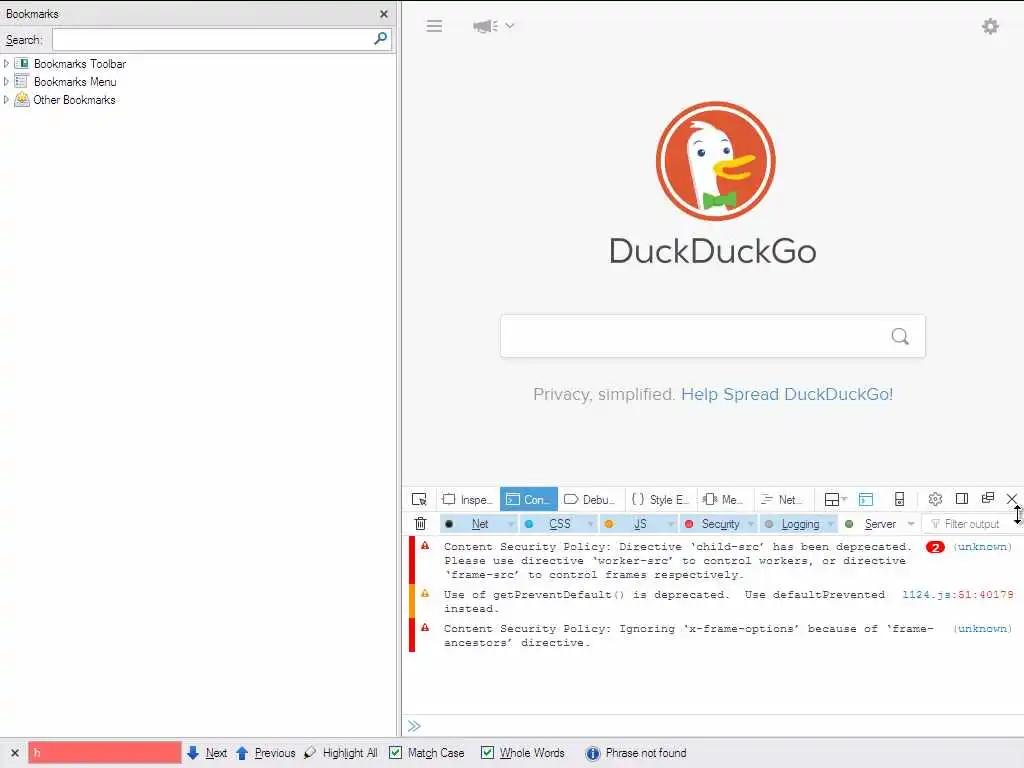Open the devtools frame selector dropdown
The image size is (1024, 768).
835,500
